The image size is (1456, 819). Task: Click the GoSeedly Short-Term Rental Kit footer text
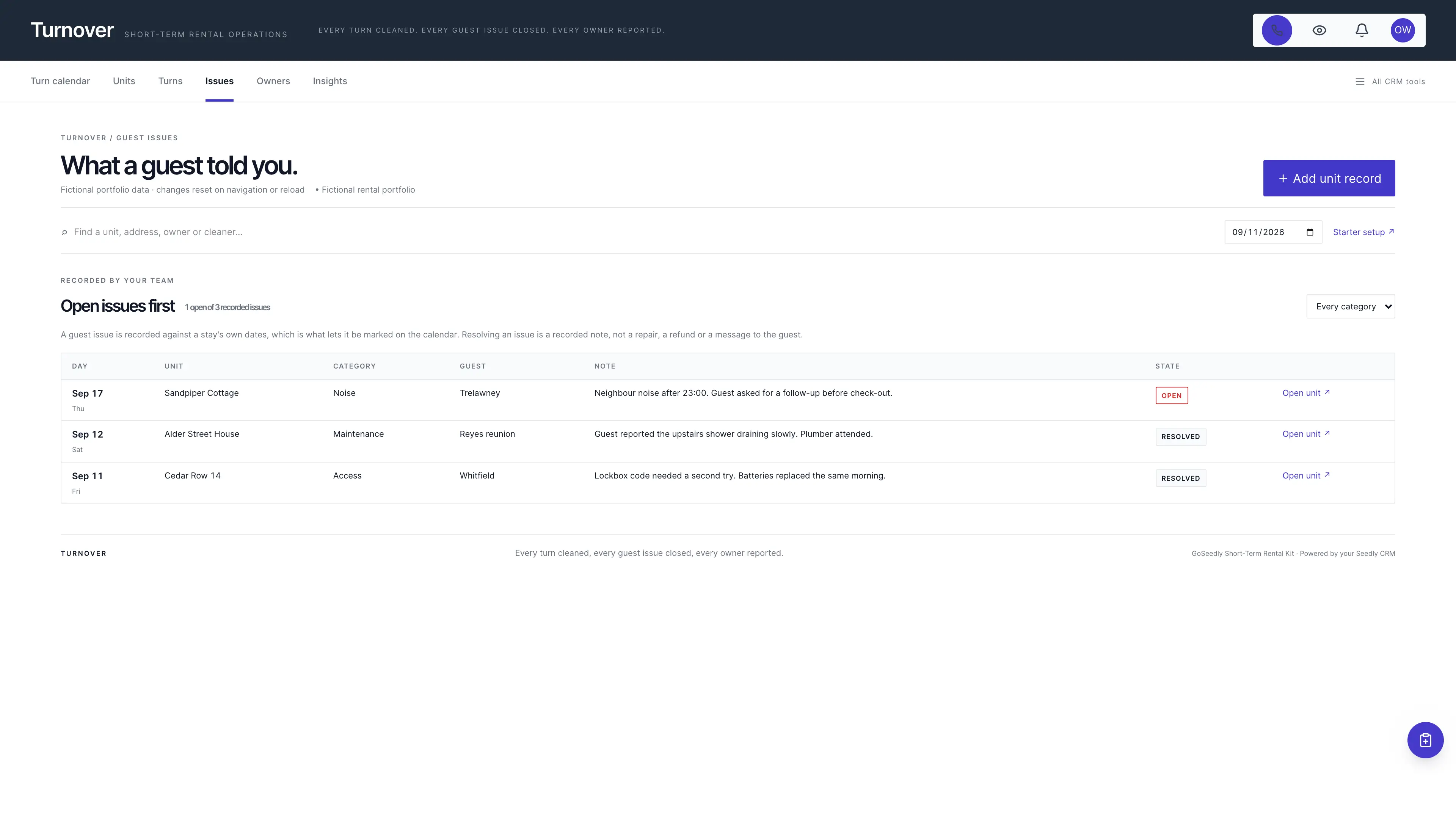point(1293,554)
